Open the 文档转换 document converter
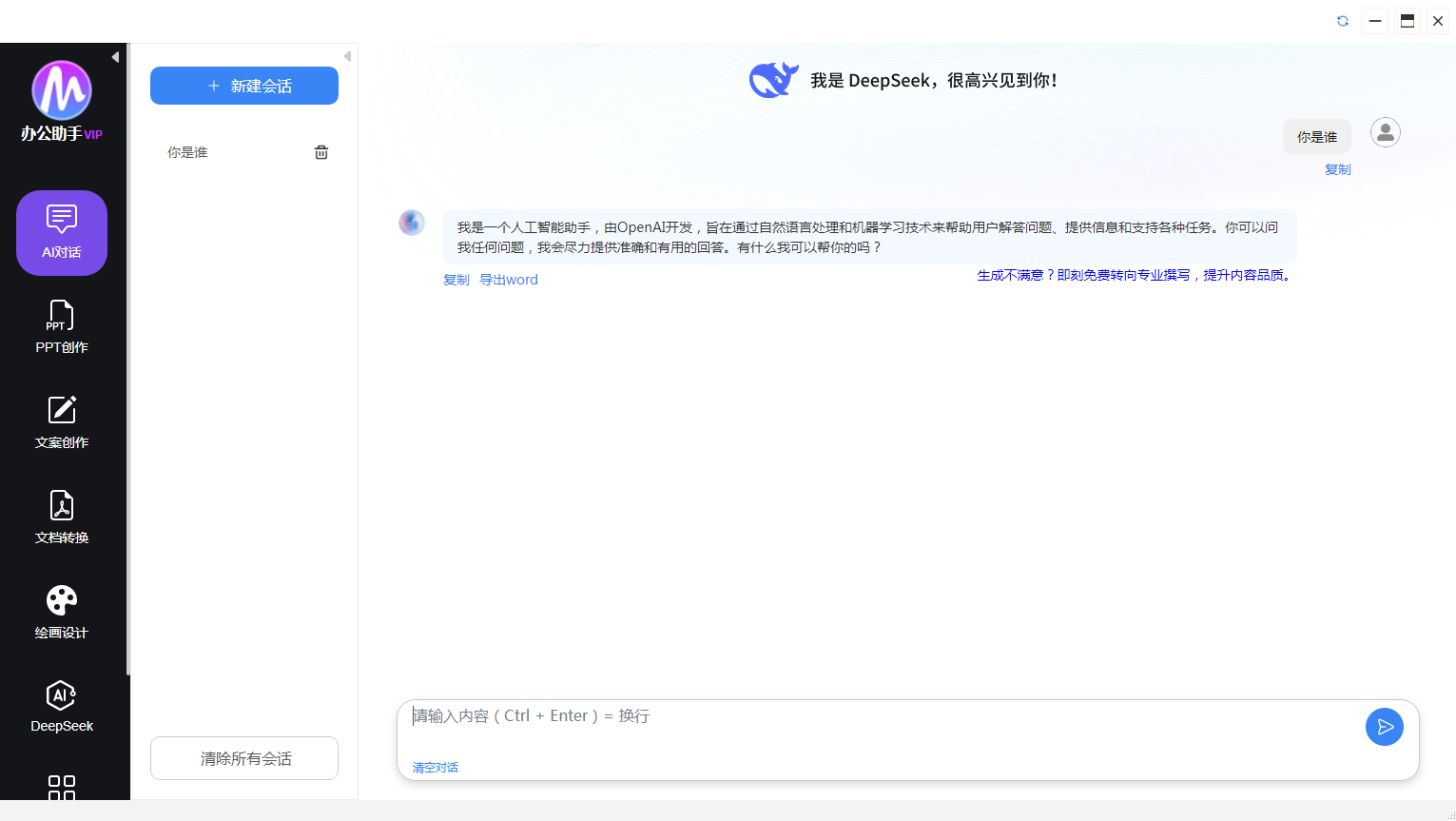 [62, 518]
